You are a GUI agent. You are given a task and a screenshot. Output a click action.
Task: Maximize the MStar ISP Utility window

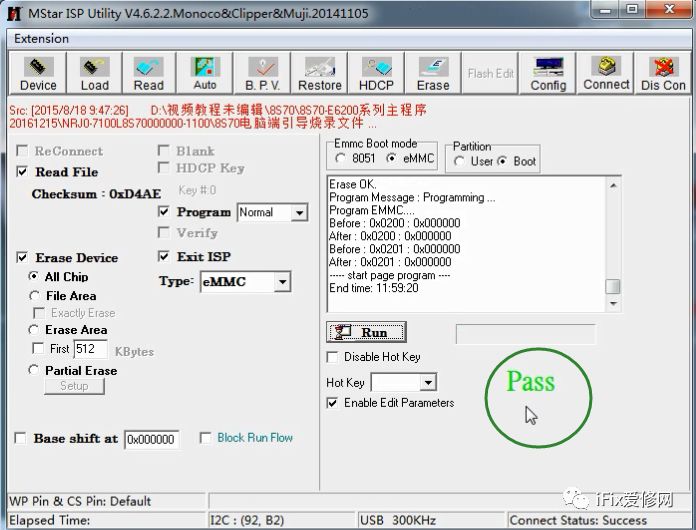pos(633,10)
